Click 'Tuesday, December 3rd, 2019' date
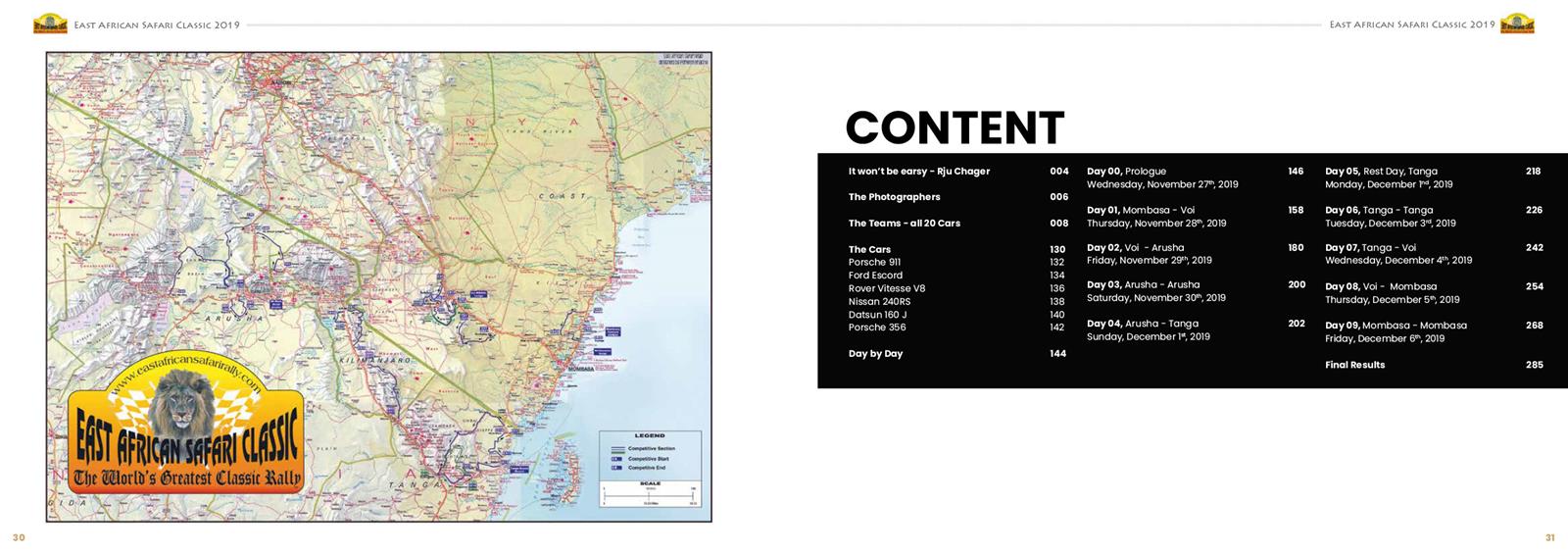 (1391, 224)
